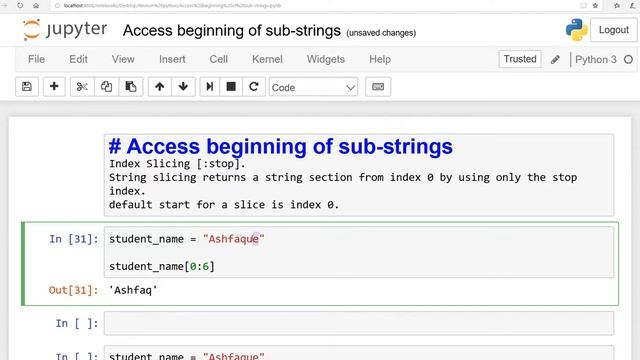Image resolution: width=640 pixels, height=360 pixels.
Task: Restart the kernel with the circular arrow icon
Action: coord(254,87)
